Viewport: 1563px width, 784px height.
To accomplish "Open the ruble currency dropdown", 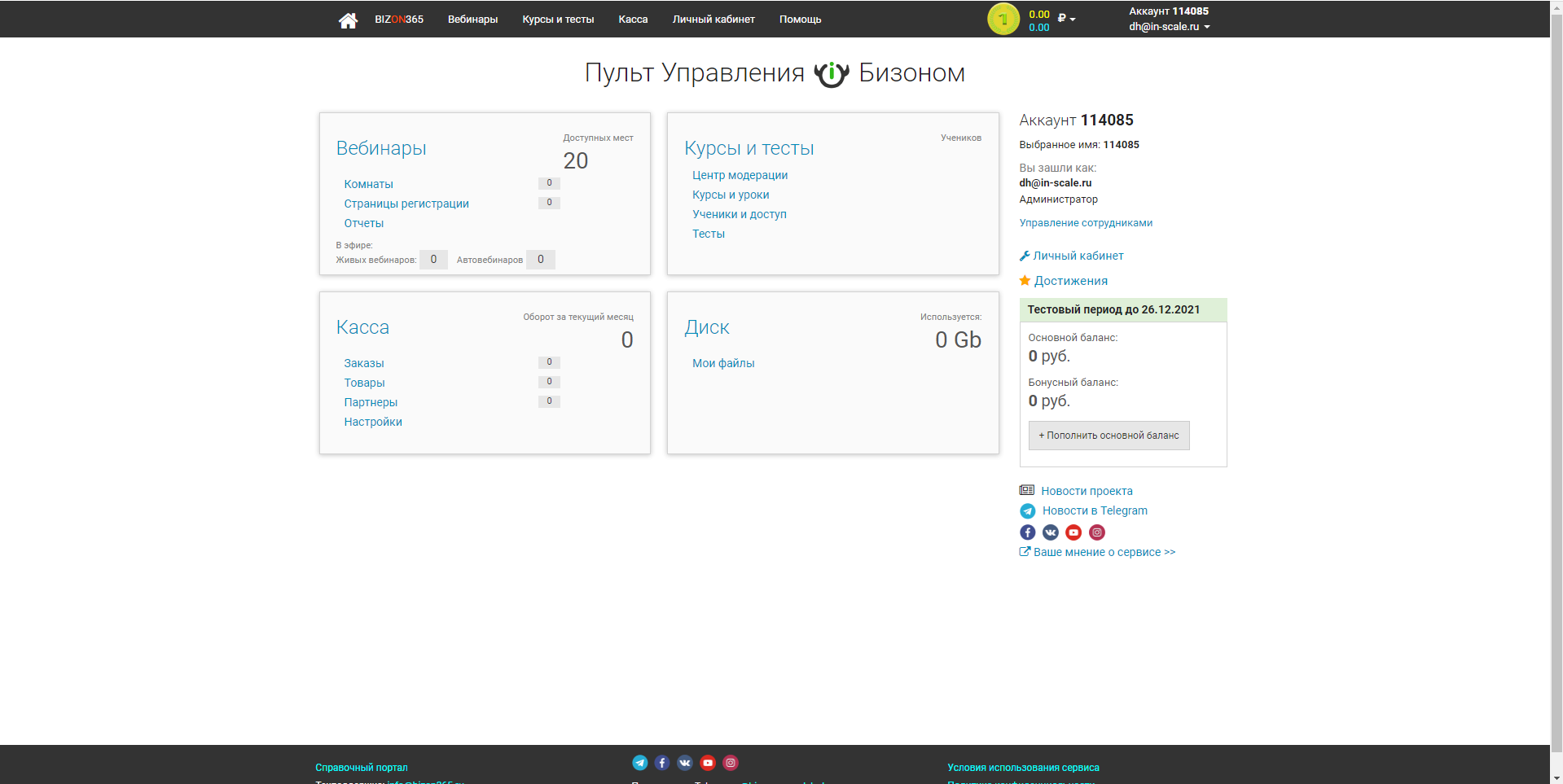I will pyautogui.click(x=1066, y=18).
